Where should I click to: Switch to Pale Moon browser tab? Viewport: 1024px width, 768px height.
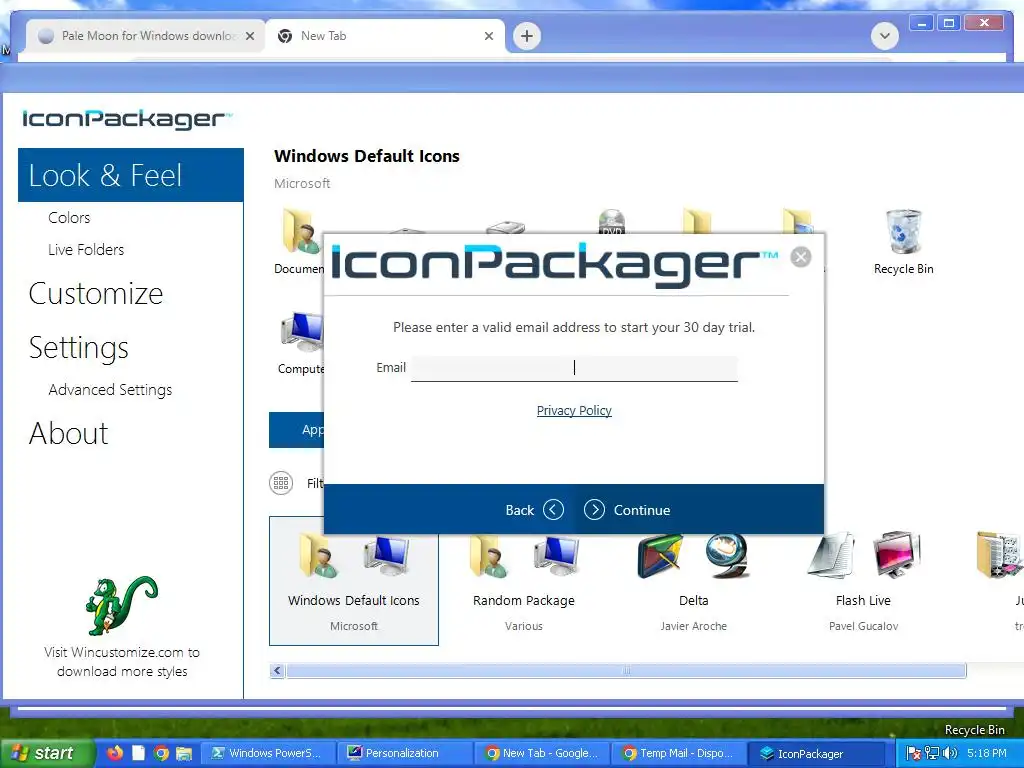click(145, 36)
